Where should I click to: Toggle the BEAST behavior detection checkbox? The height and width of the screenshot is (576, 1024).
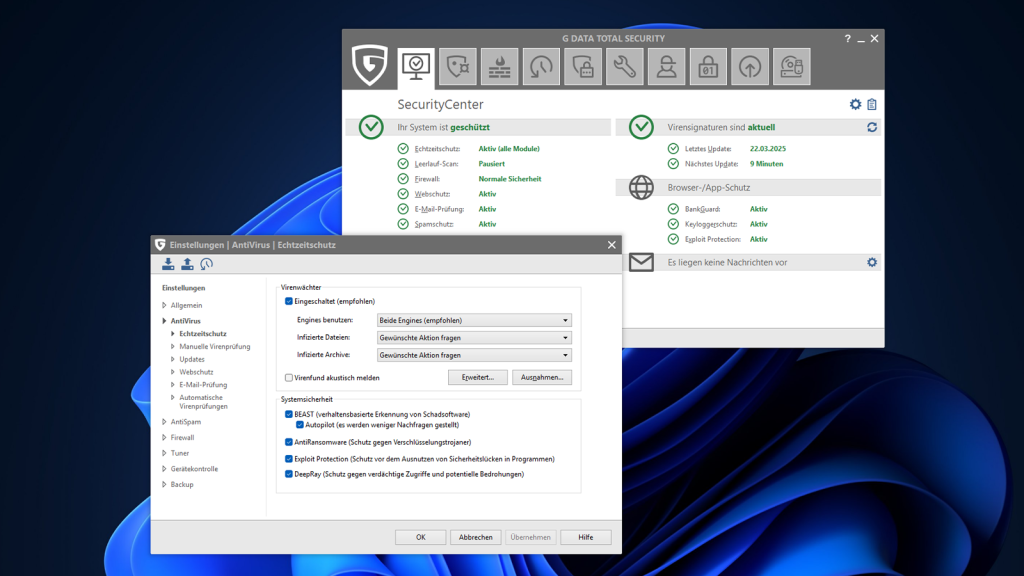point(289,414)
